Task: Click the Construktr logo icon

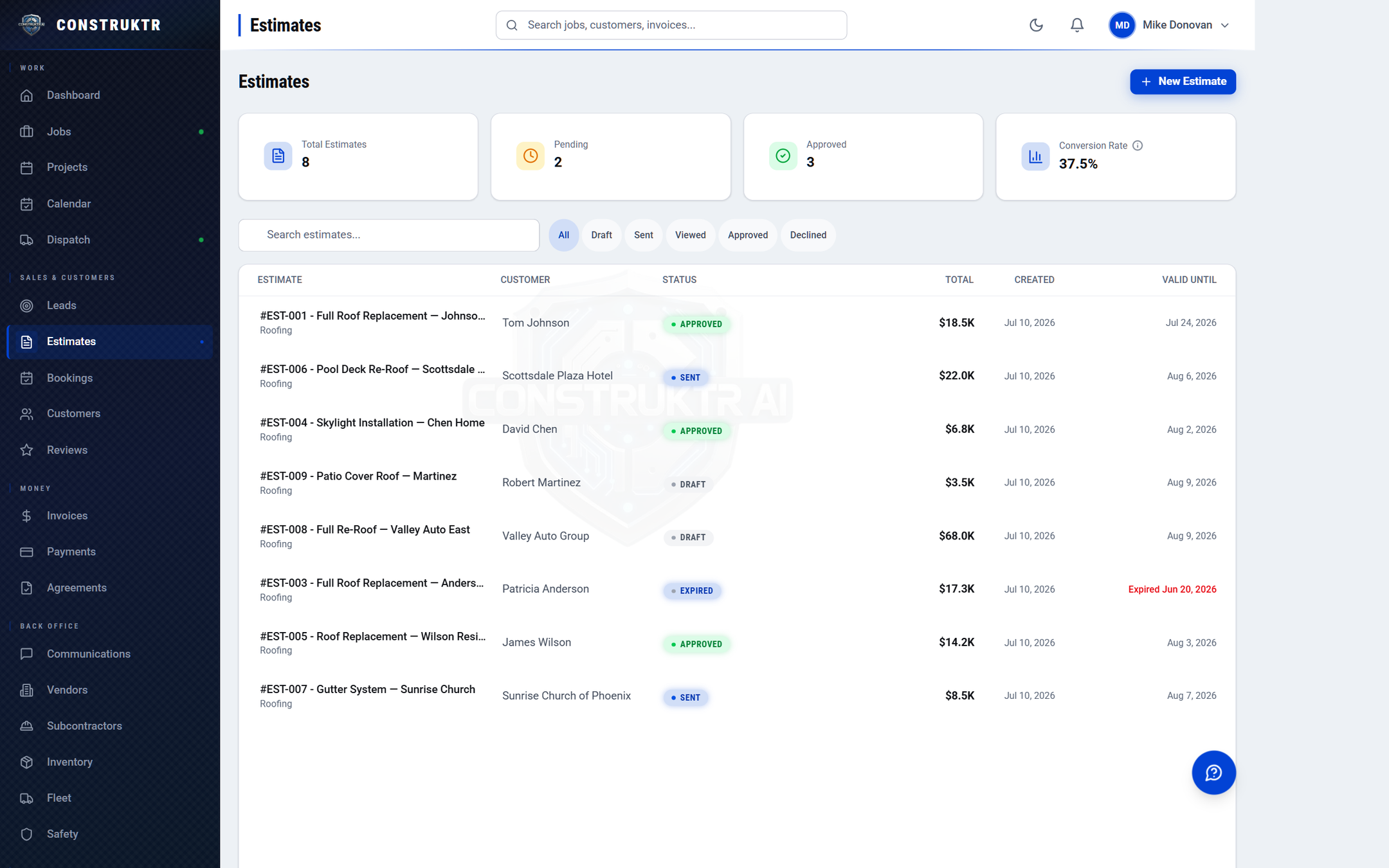Action: (31, 24)
